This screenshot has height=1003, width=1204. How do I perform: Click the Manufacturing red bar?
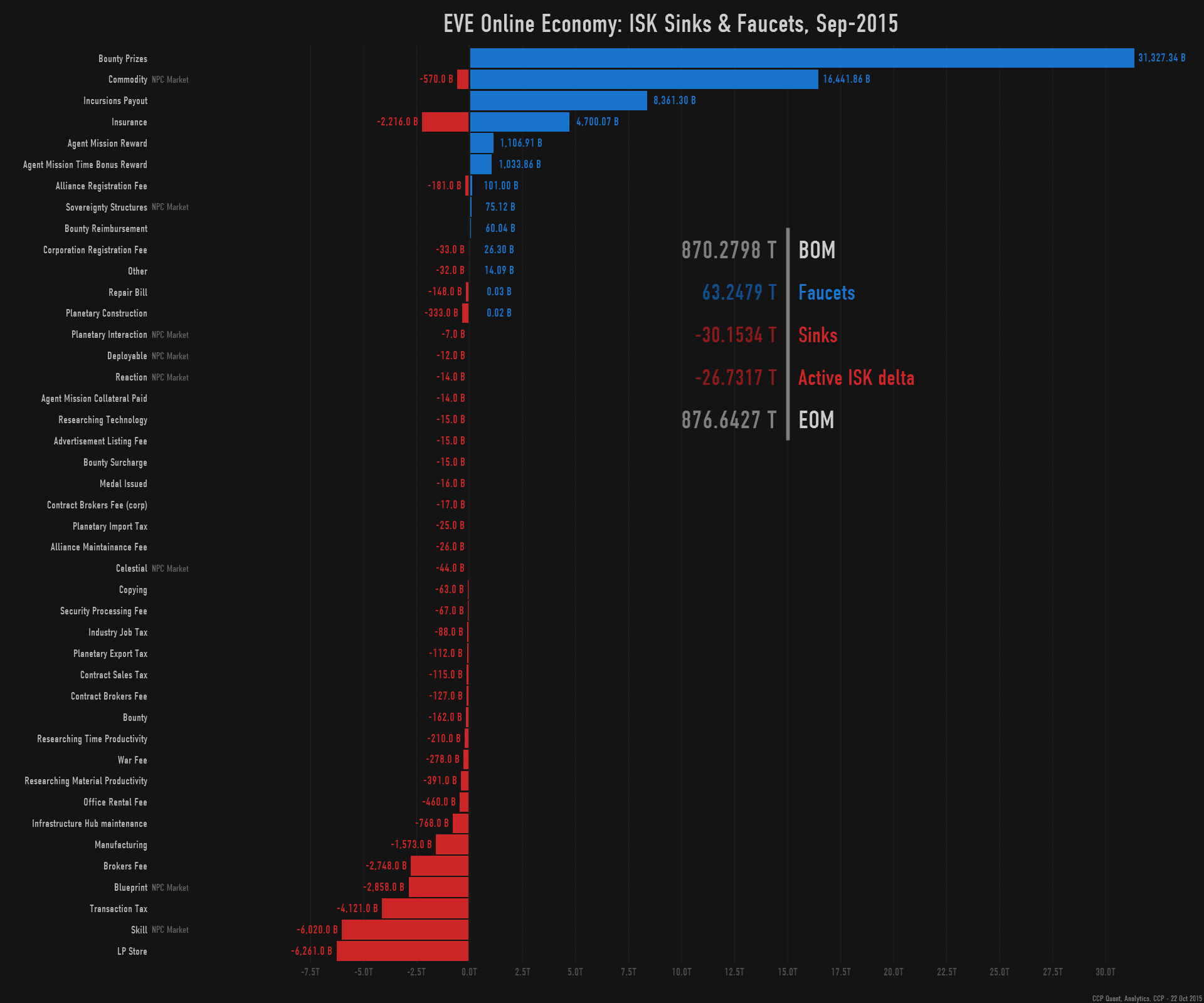click(x=452, y=844)
